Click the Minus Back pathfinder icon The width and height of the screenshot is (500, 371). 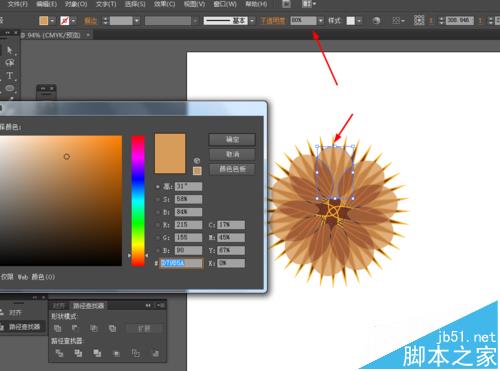click(155, 353)
